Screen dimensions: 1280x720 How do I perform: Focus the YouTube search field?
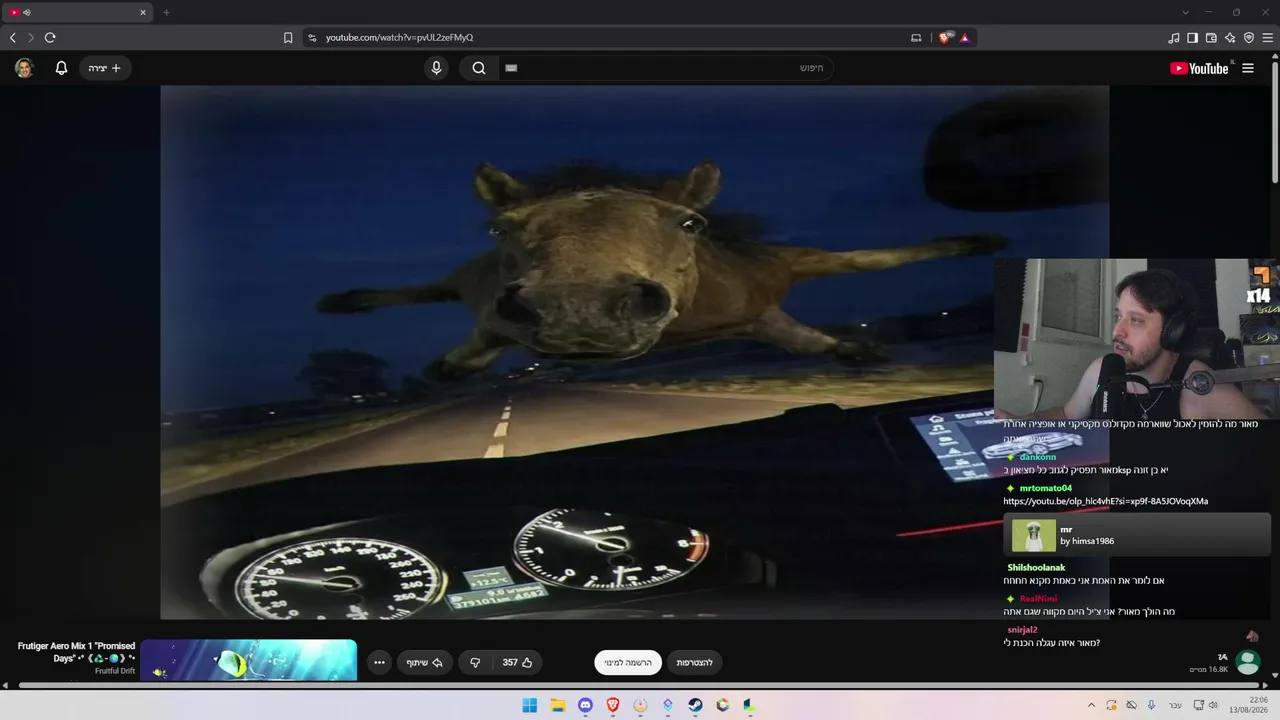pos(665,68)
